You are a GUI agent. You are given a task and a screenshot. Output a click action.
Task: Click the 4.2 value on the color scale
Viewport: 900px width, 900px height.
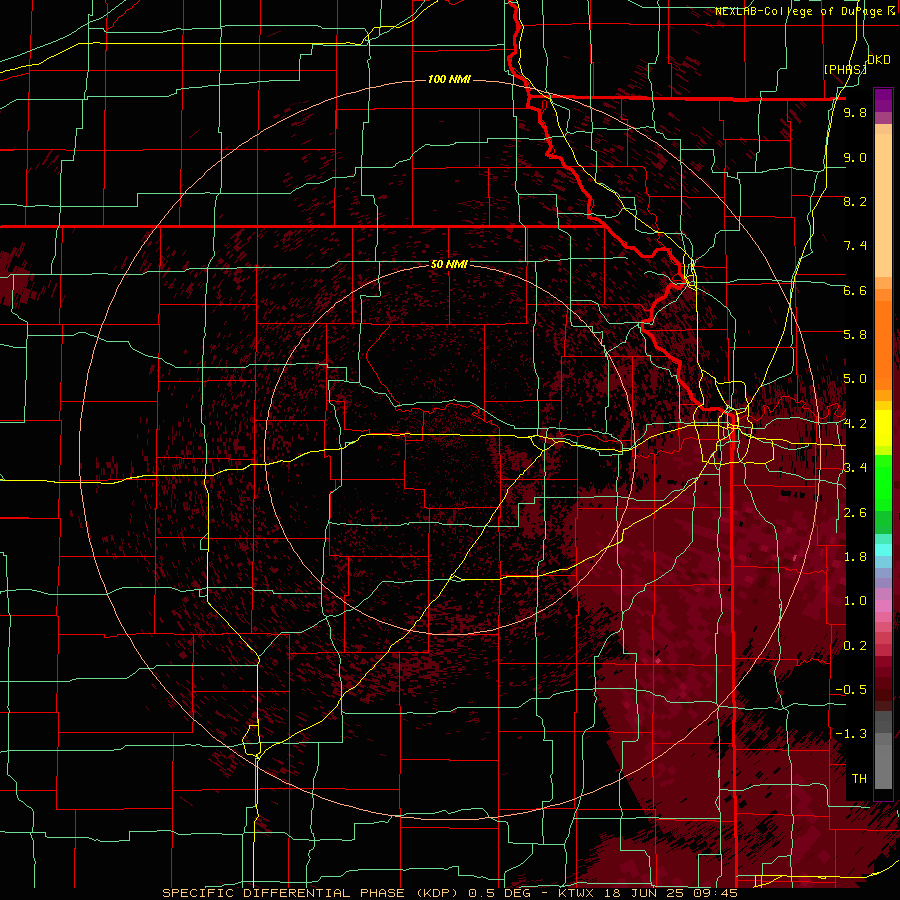point(855,424)
